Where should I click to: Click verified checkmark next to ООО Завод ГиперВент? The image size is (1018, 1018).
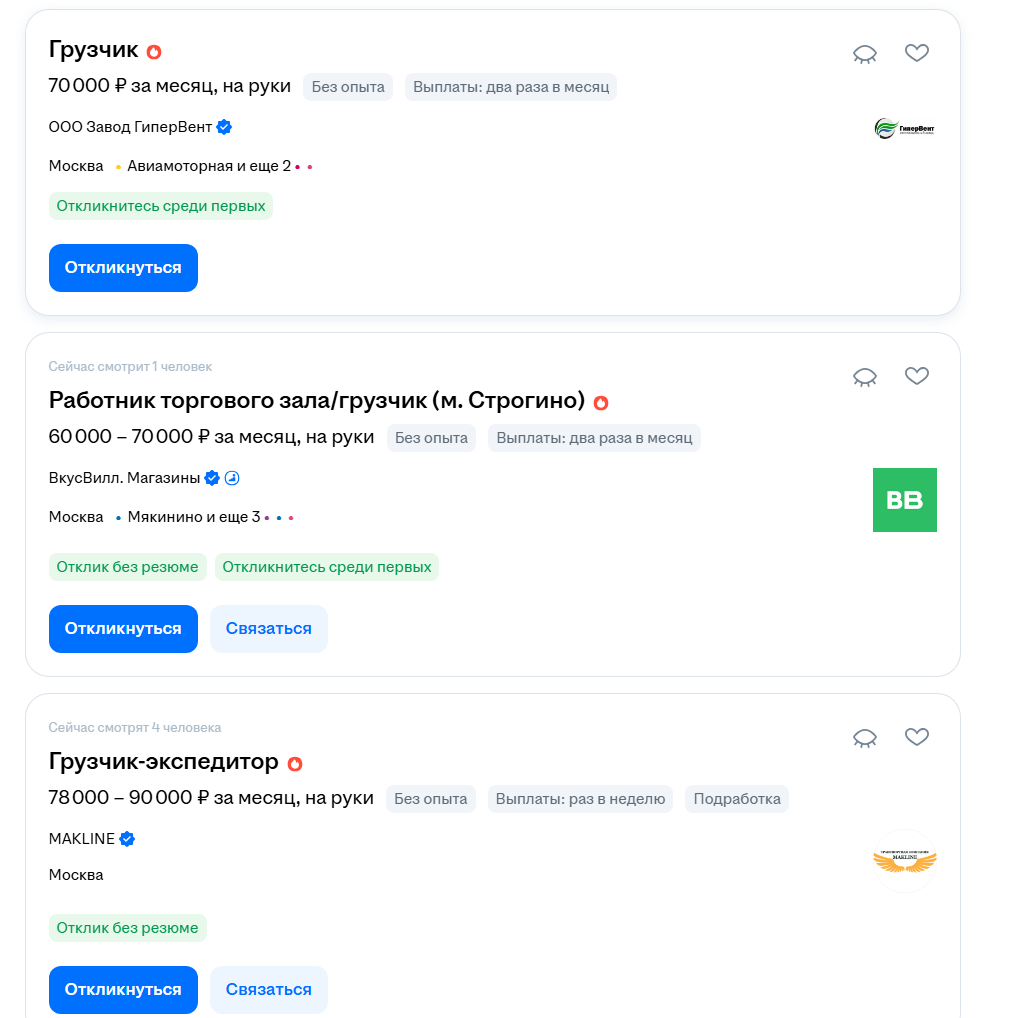click(x=224, y=127)
